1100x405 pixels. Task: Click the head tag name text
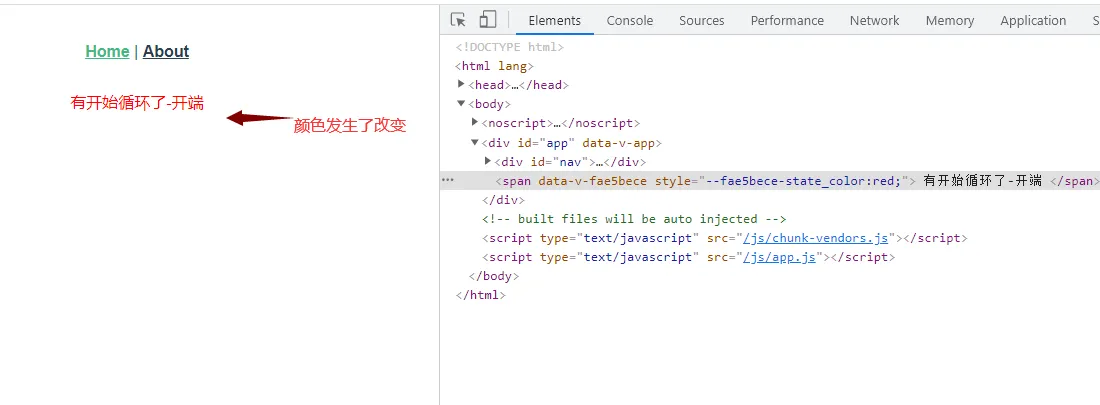[x=490, y=85]
